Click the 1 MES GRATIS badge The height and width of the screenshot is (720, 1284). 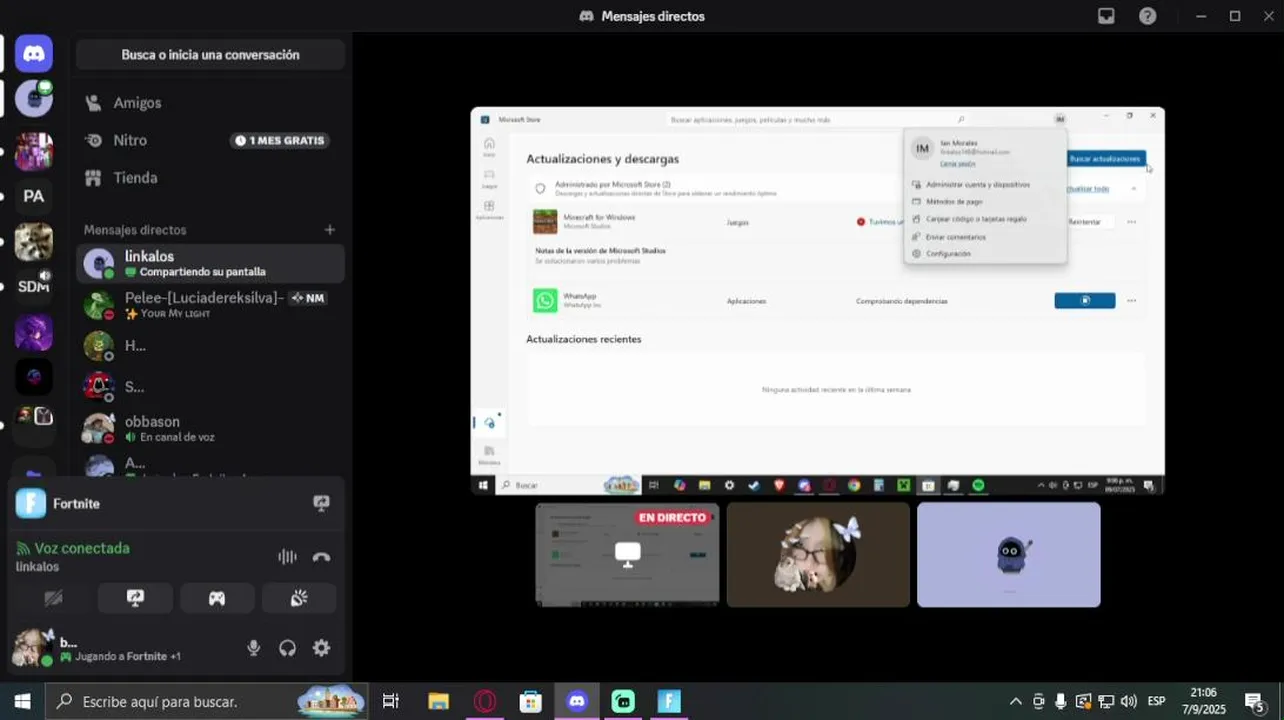pyautogui.click(x=280, y=141)
